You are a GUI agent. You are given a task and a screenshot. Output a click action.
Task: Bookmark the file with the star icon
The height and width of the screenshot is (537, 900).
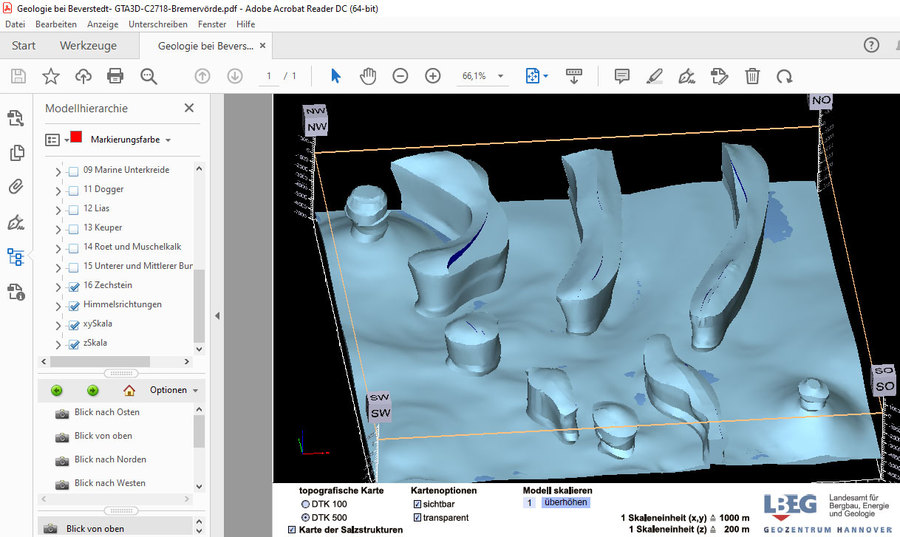51,76
